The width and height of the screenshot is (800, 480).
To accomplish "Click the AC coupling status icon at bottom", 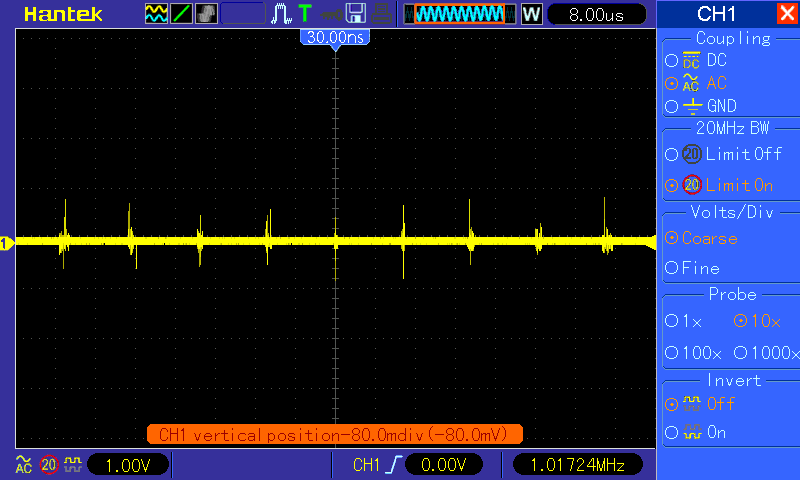I will tap(23, 464).
